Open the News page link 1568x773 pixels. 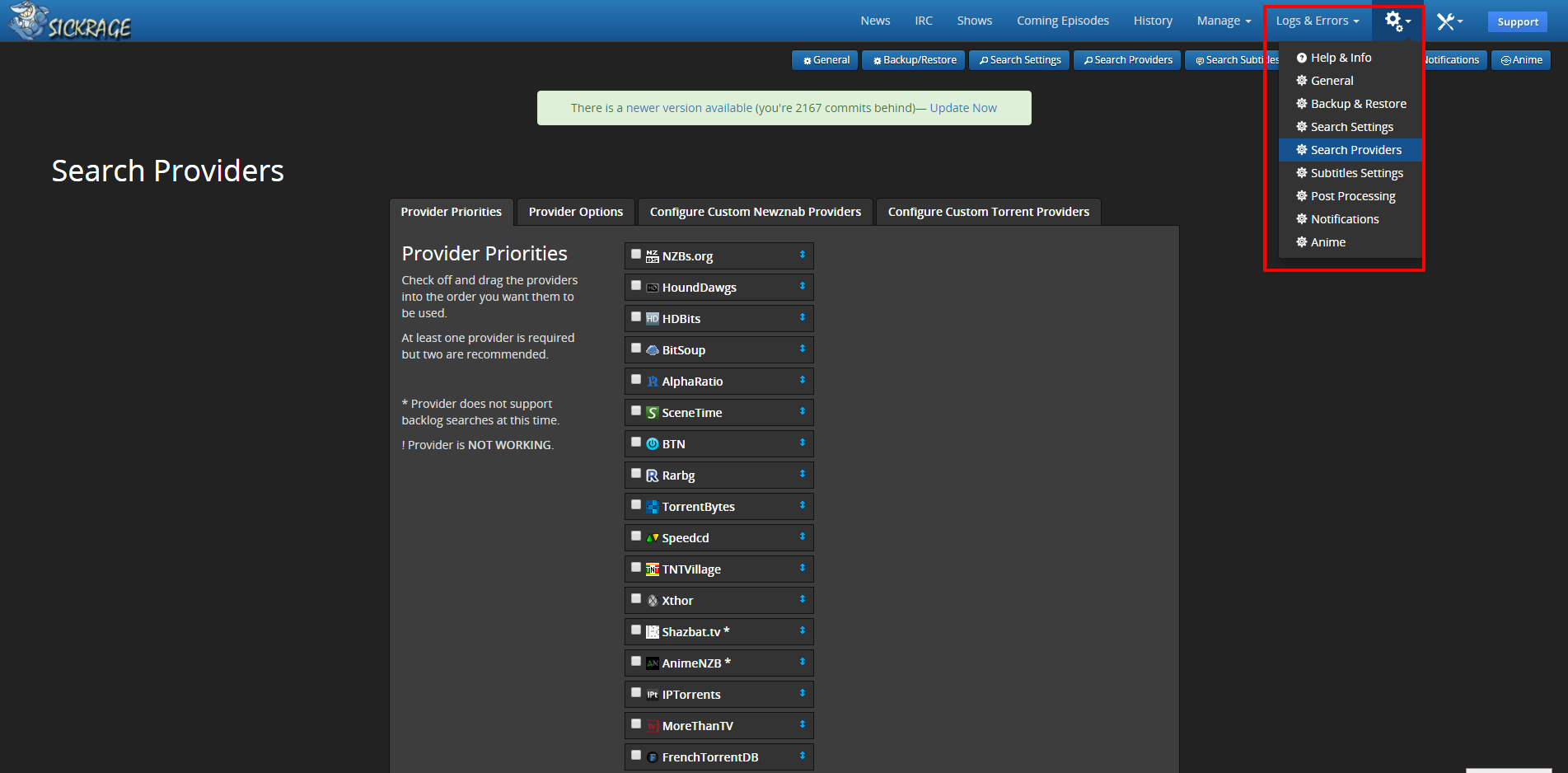(875, 21)
